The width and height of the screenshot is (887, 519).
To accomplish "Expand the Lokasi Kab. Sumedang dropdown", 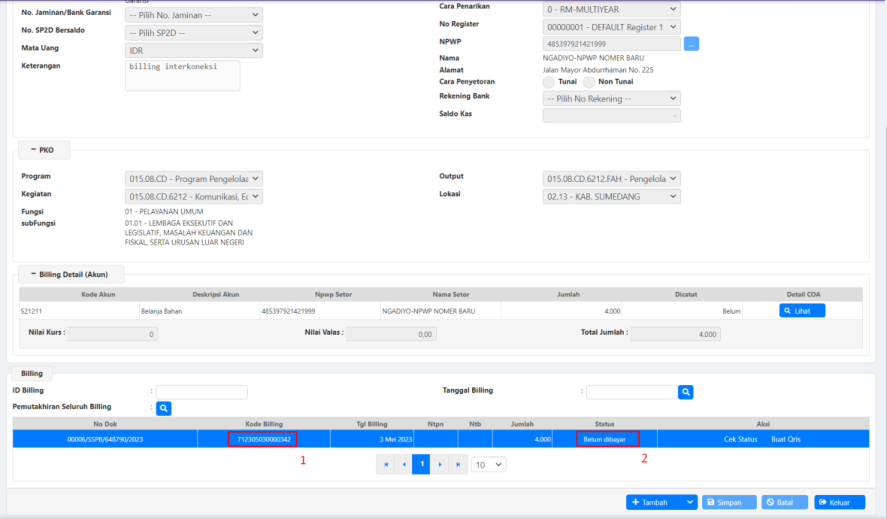I will click(x=611, y=197).
